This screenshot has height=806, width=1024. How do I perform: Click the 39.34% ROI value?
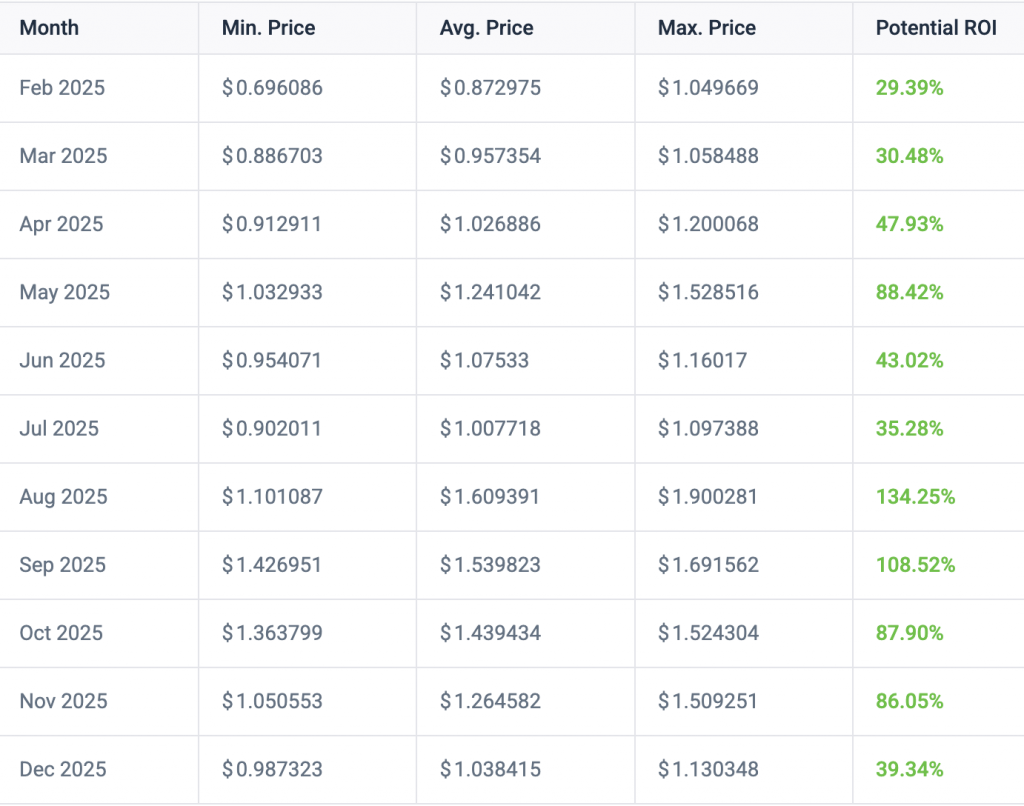[x=905, y=769]
